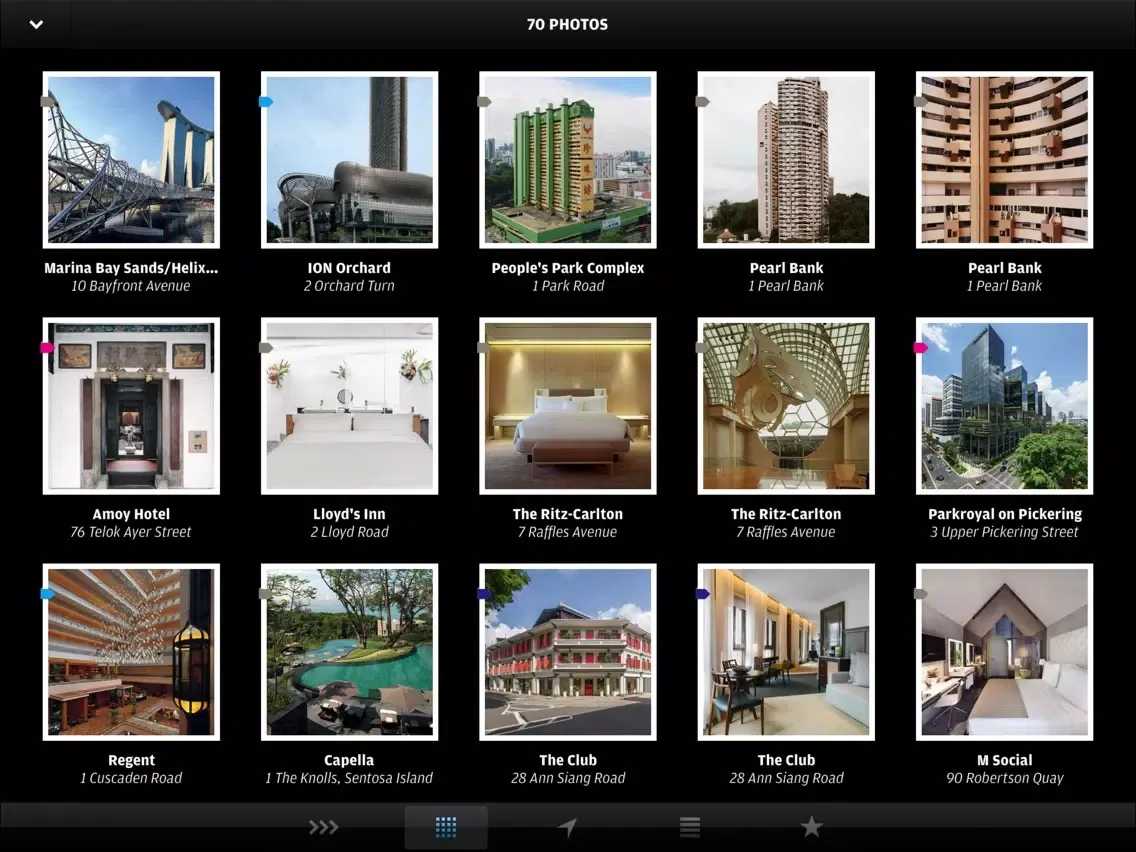
Task: Open the Lloyd's Inn bedroom photo
Action: point(349,406)
